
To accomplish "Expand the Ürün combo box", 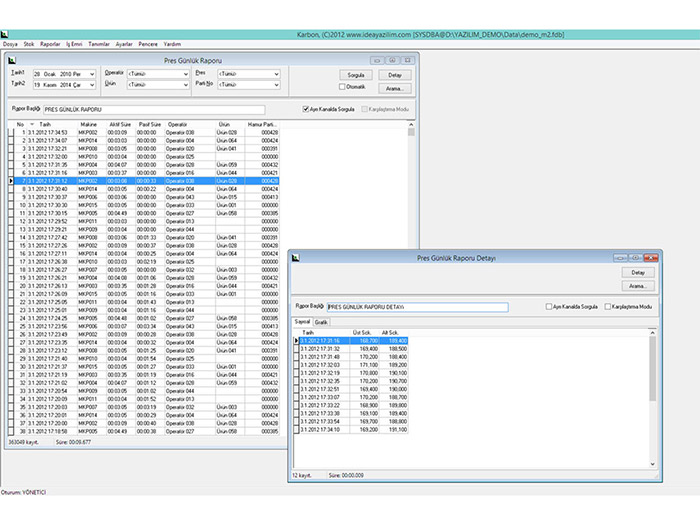I will tap(185, 86).
